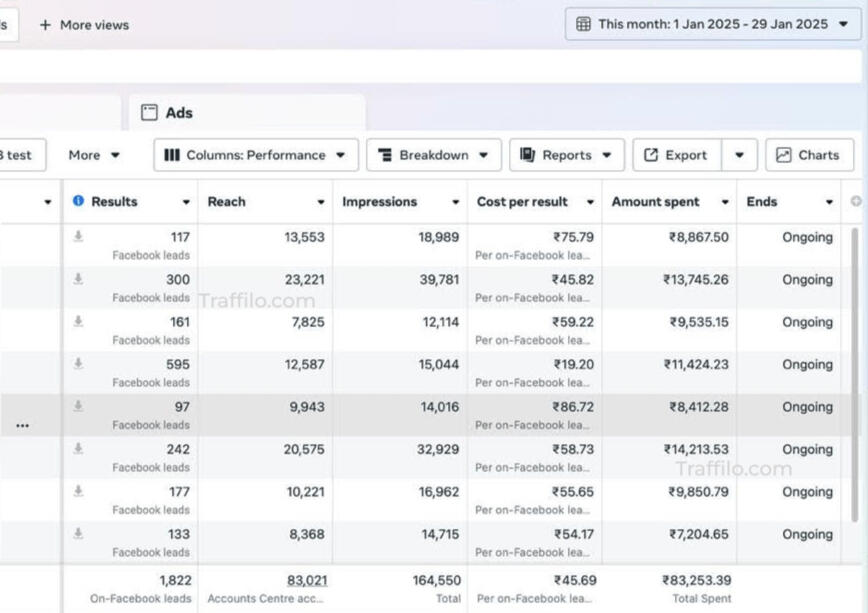Open the Charts view button
Screen dimensions: 868x613
[x=808, y=155]
